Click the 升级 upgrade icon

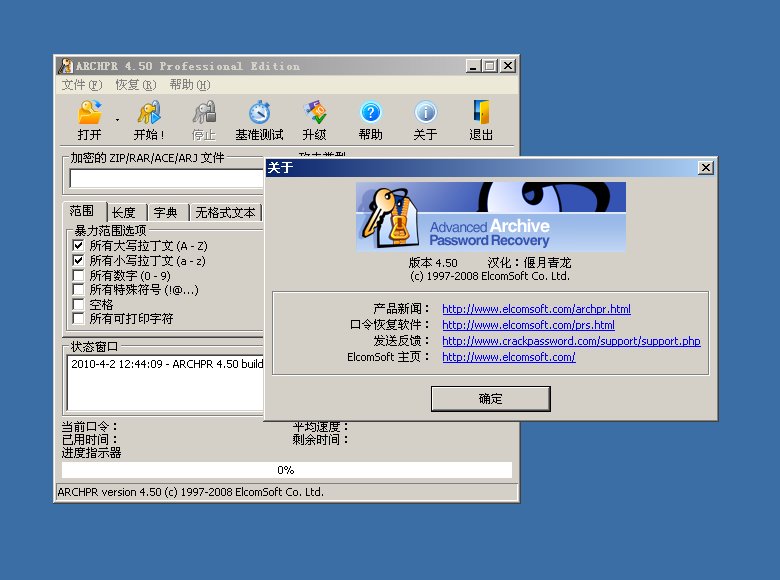(314, 120)
